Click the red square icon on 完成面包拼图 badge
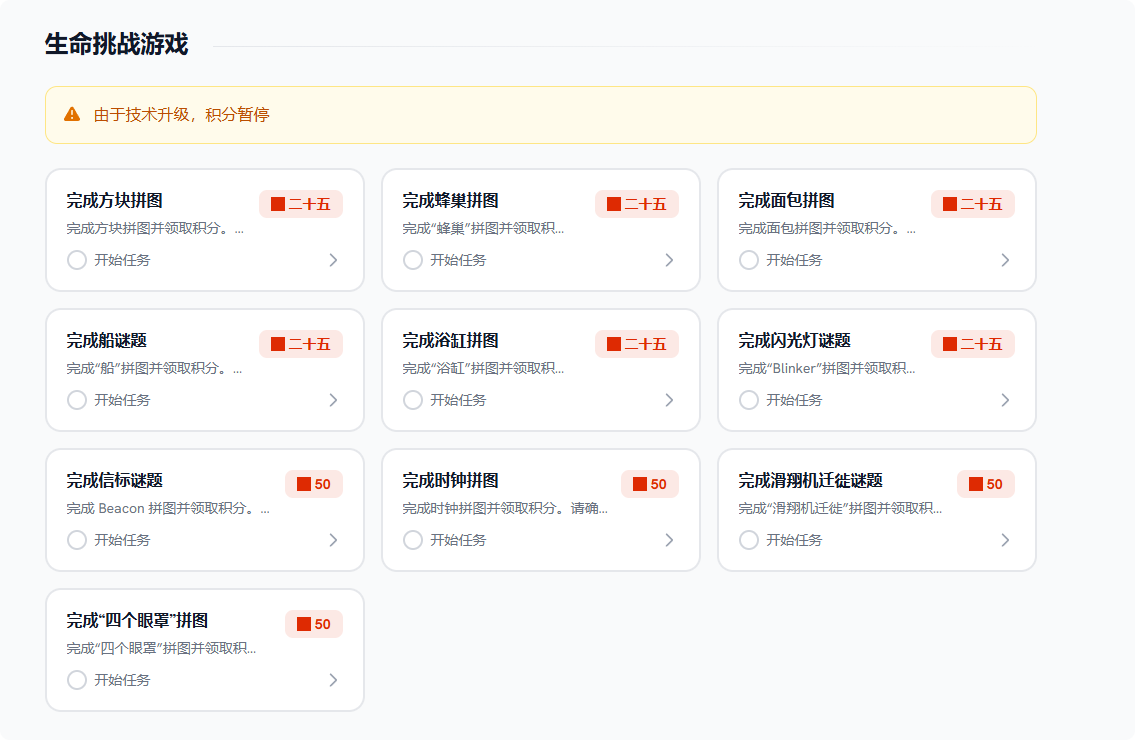 pos(950,204)
